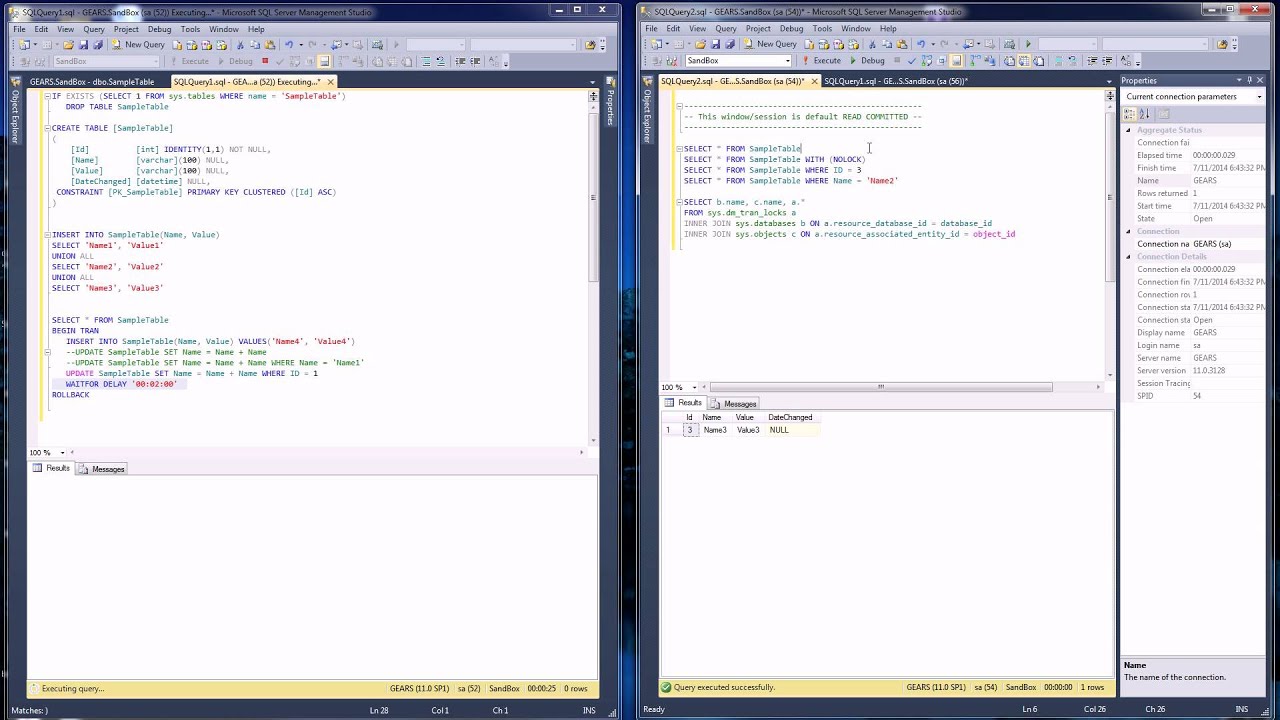Click the Undo icon in the left window toolbar
This screenshot has height=720, width=1280.
click(x=288, y=44)
